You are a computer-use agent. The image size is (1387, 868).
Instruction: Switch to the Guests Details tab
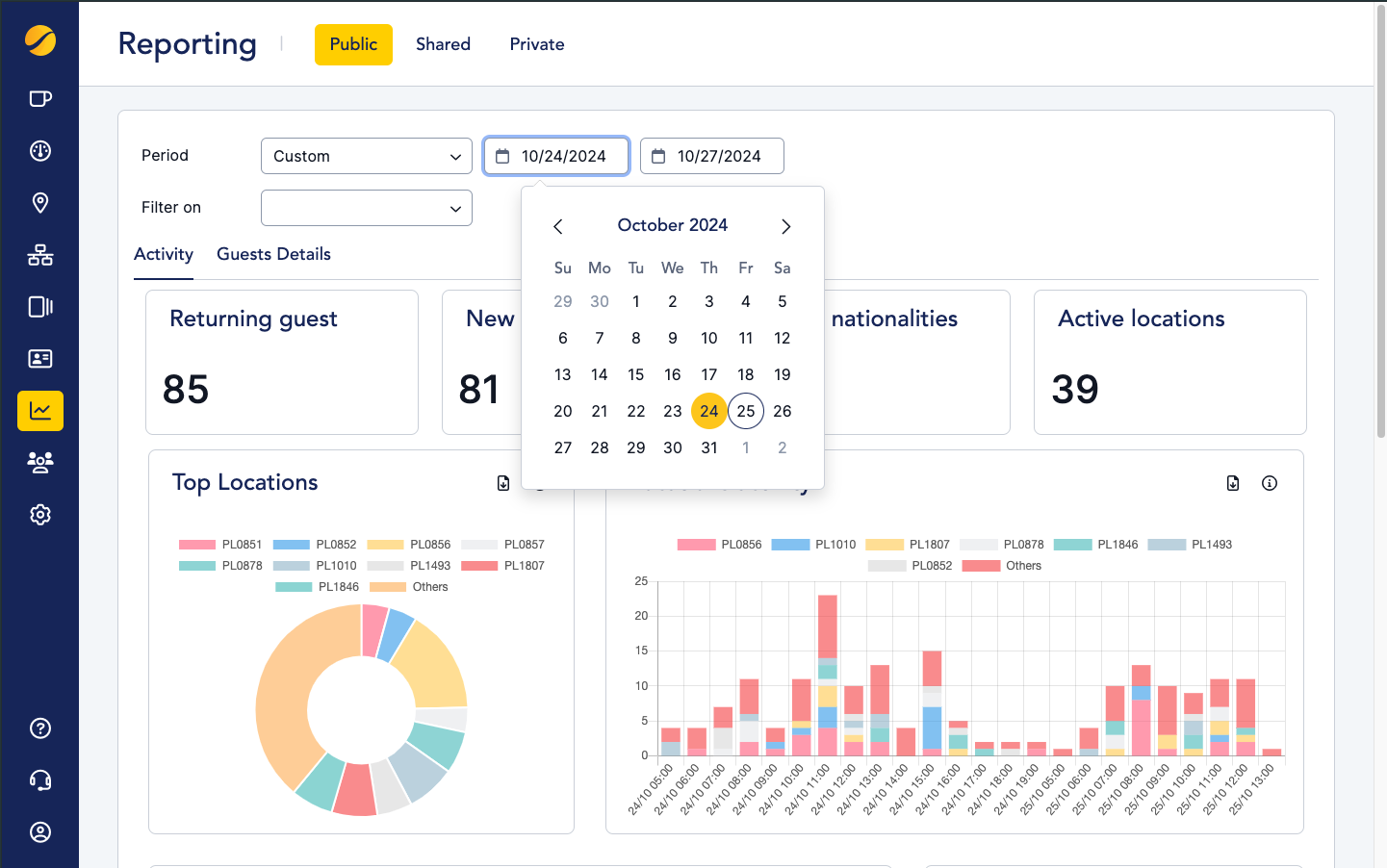273,254
